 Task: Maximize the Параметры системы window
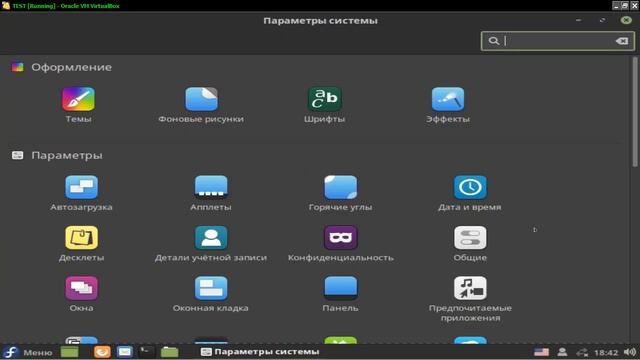[602, 20]
